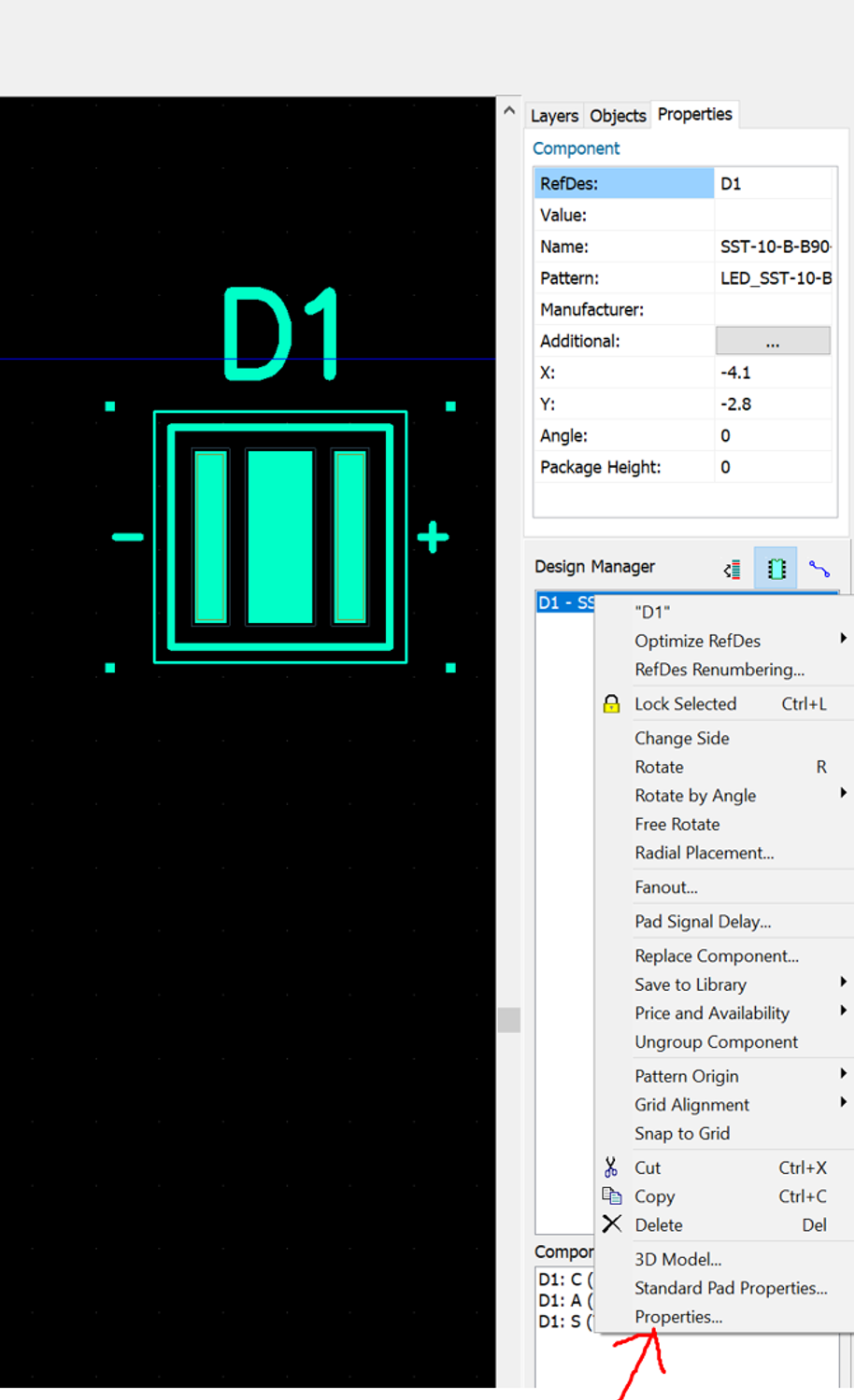
Task: Click the scroll up arrow of canvas scrollbar
Action: point(509,110)
